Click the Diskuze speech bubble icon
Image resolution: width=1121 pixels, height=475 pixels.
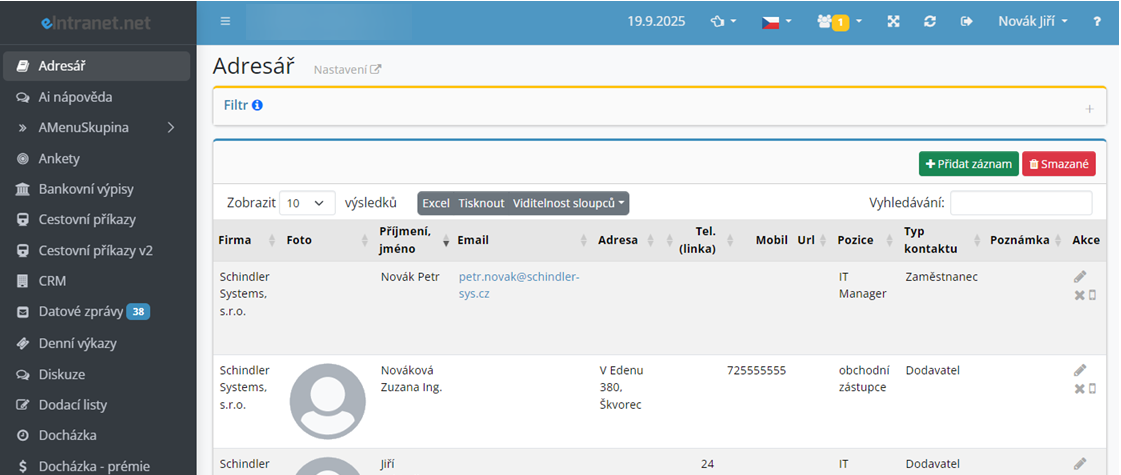(x=23, y=373)
